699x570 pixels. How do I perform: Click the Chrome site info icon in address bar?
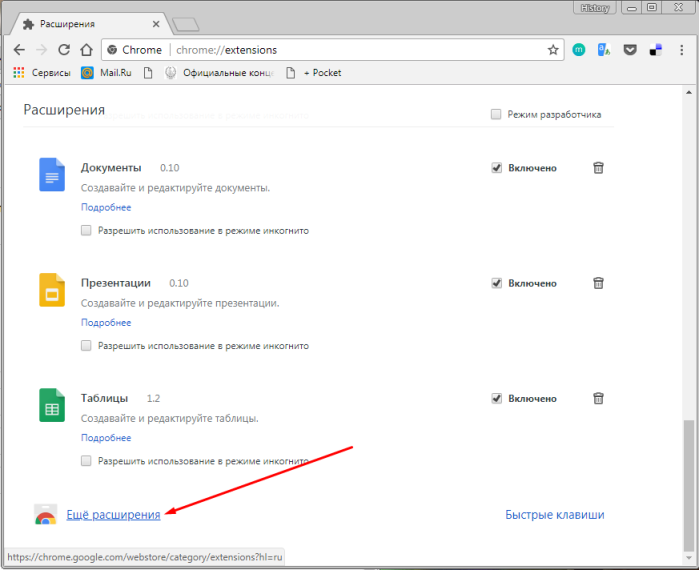[112, 50]
